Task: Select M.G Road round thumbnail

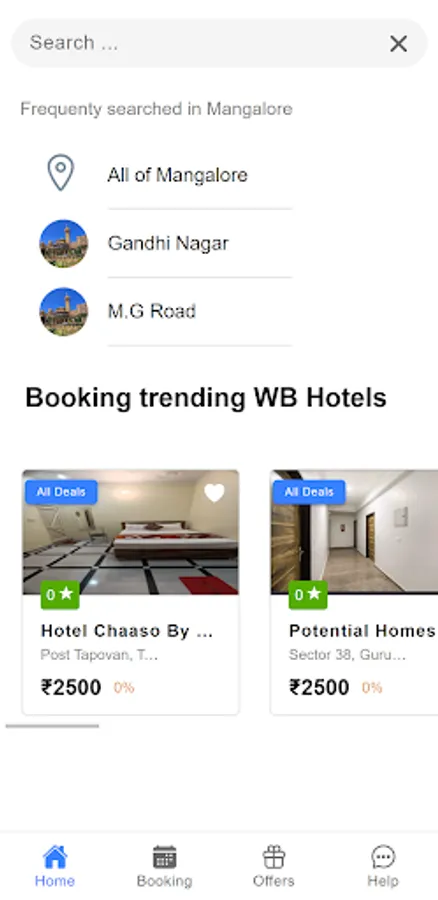Action: [x=64, y=312]
